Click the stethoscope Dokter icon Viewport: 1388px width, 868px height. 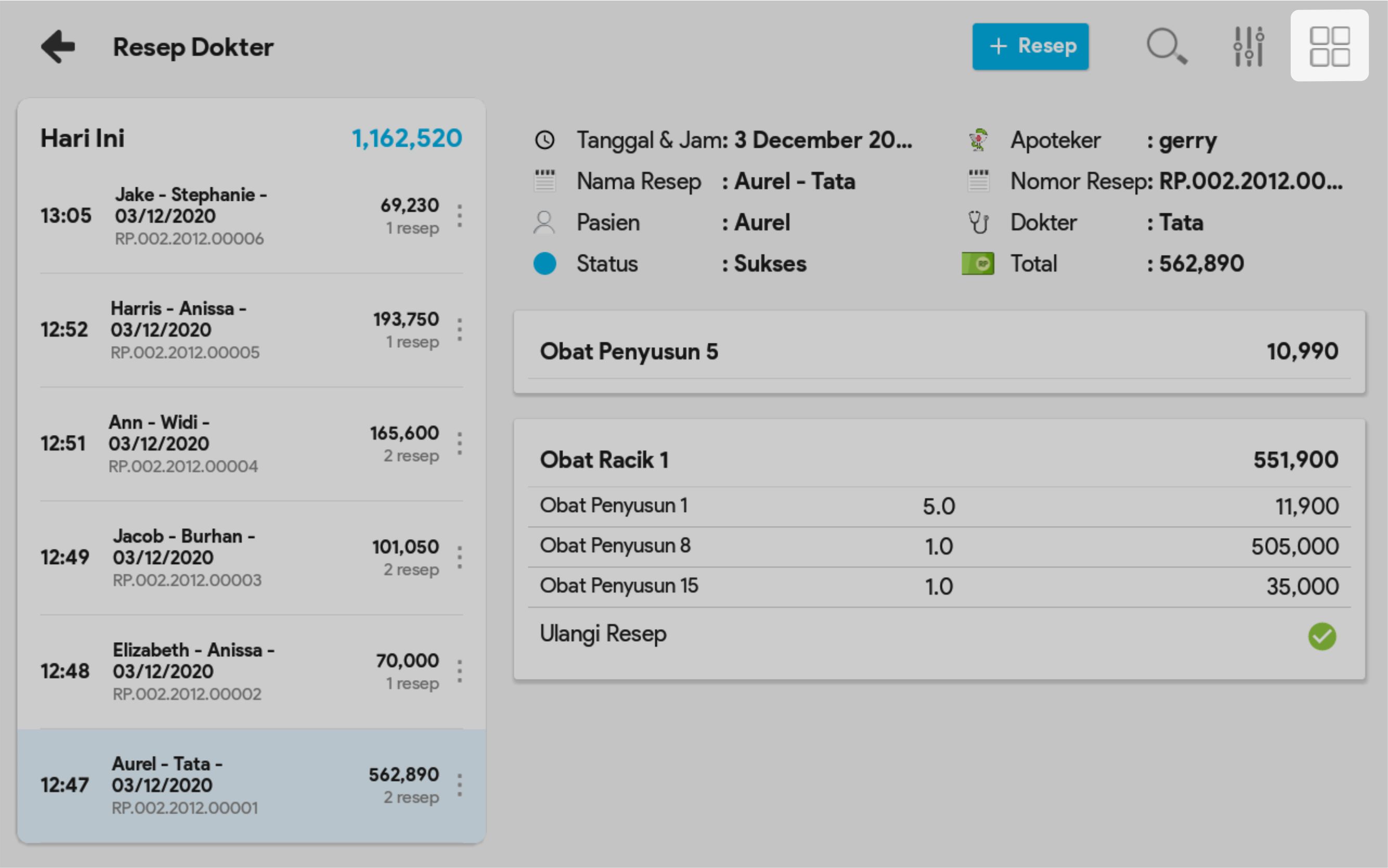977,222
